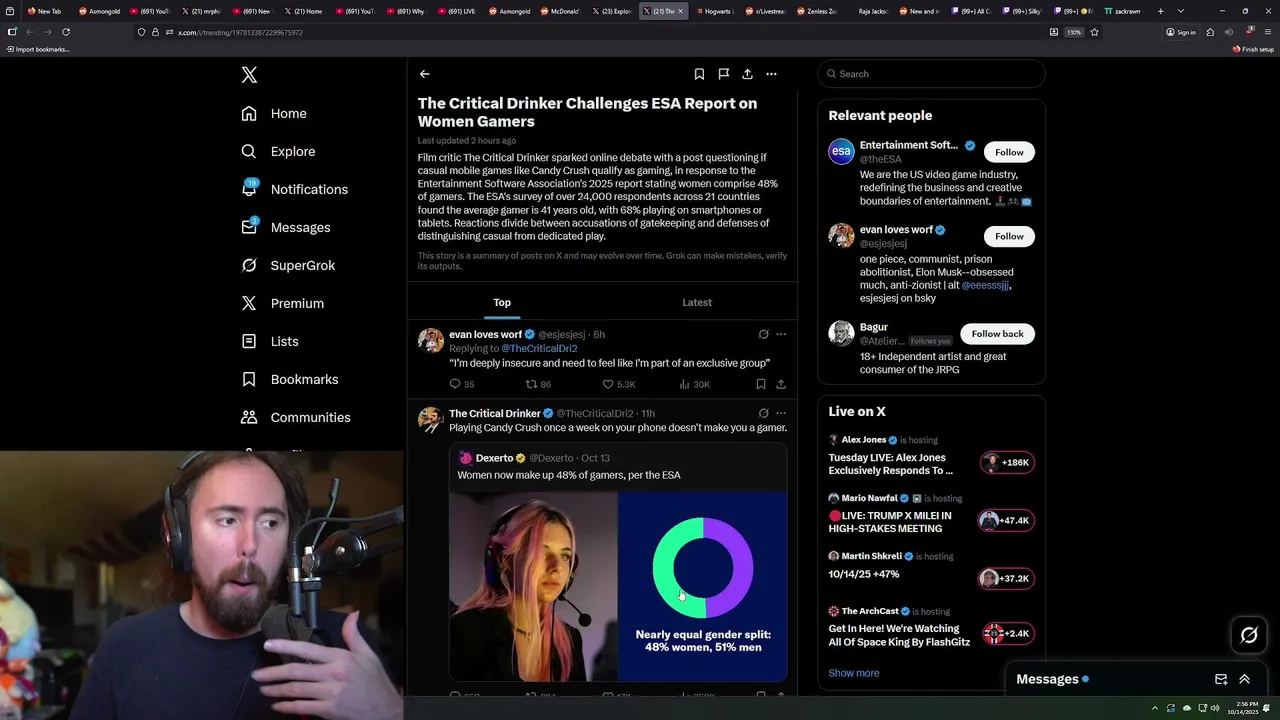
Task: Share evan loves worf's post
Action: 781,384
